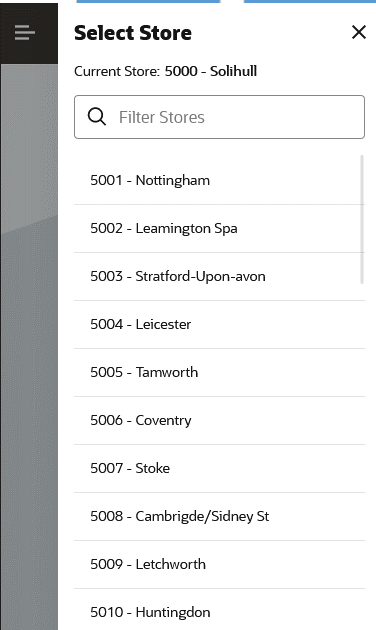Select 5008 - Cambrigde/Sidney St store

219,516
